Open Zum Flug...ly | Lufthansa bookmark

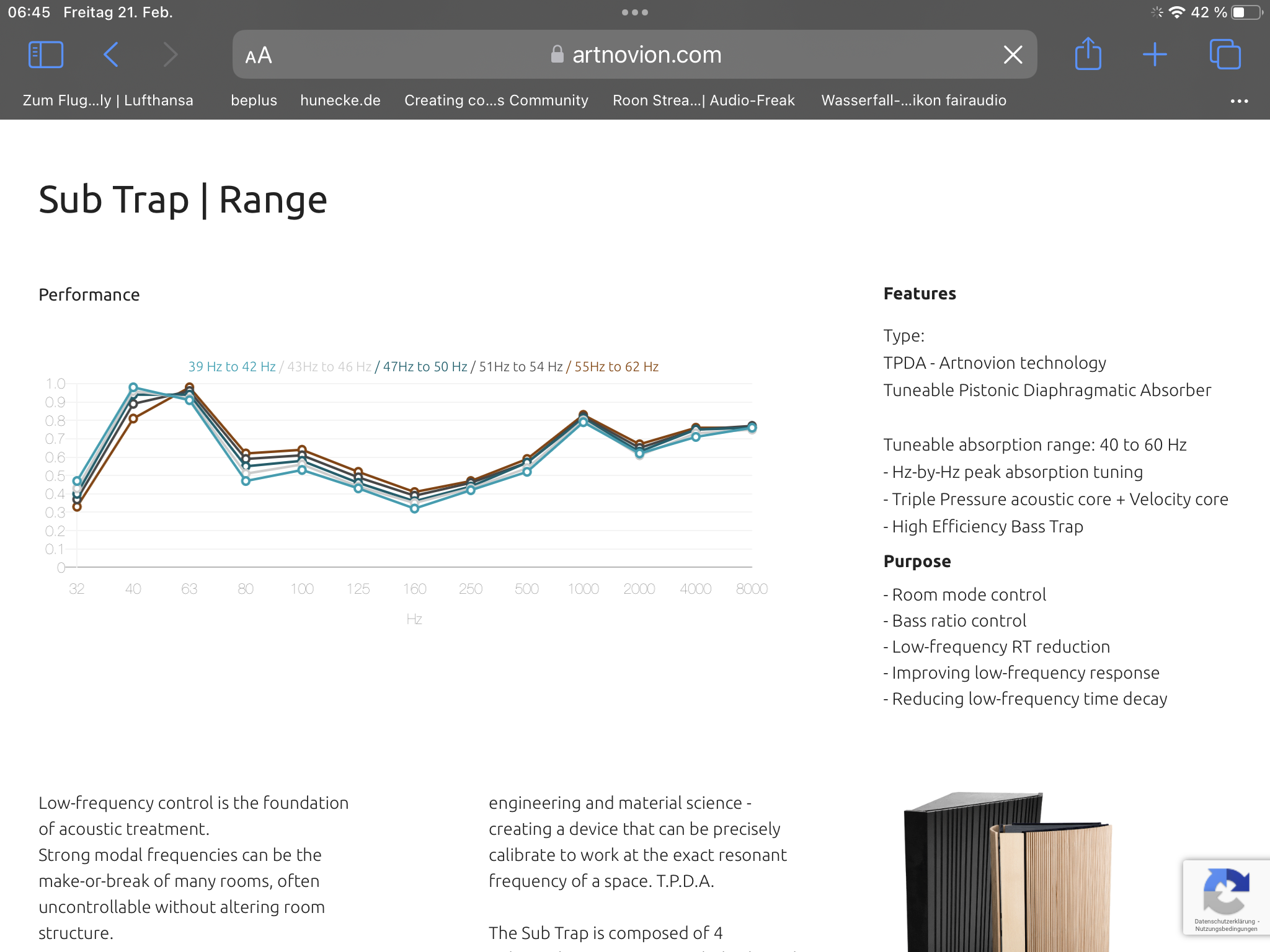click(108, 100)
